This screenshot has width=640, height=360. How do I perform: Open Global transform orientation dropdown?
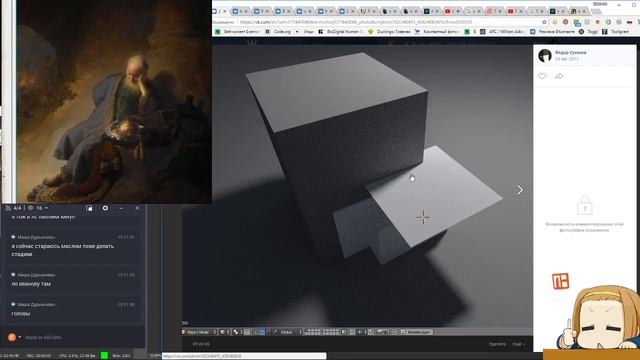pos(290,332)
